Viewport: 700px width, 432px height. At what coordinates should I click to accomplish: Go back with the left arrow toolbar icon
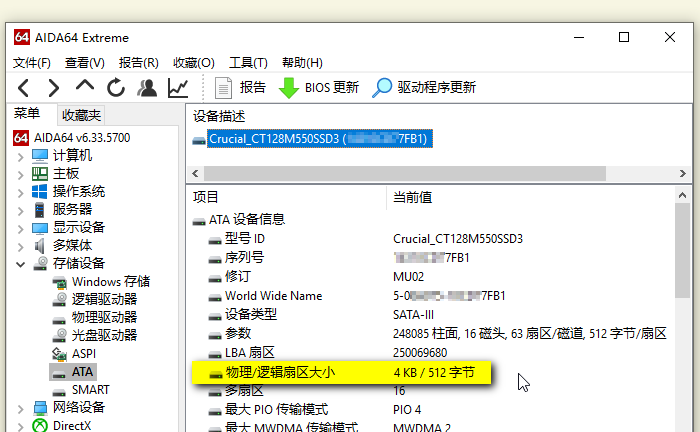point(24,87)
